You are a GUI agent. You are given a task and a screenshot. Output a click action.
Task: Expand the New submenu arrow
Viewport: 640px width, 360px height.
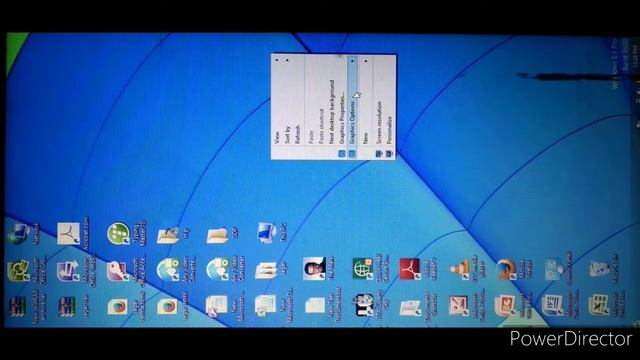[366, 61]
